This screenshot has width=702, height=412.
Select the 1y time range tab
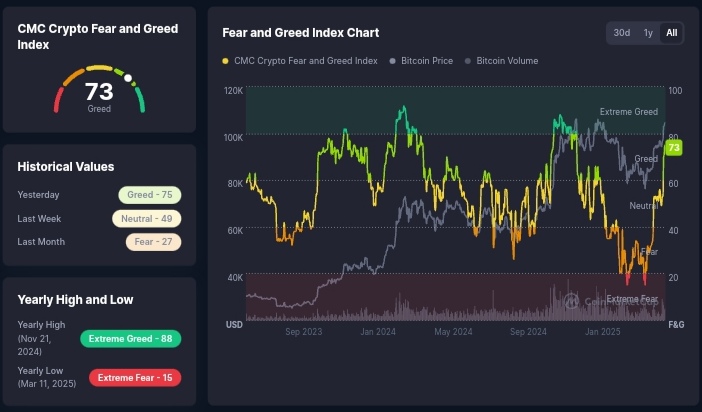[x=648, y=33]
